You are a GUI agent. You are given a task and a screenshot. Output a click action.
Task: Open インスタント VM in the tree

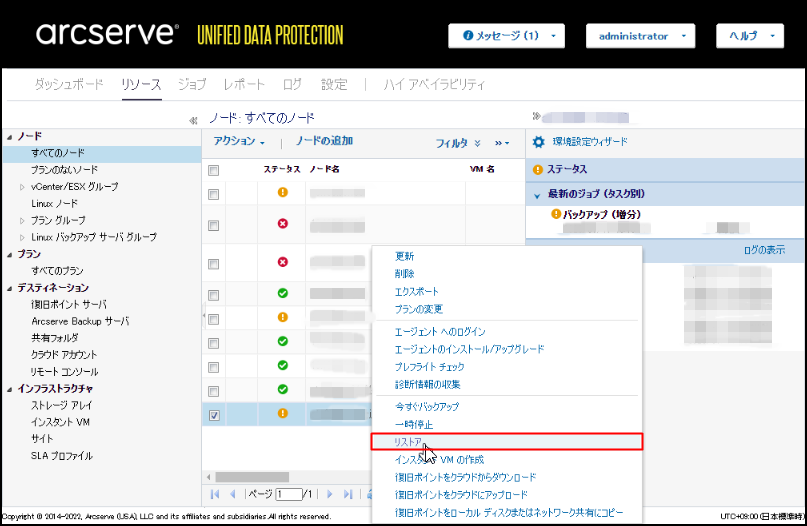[60, 422]
